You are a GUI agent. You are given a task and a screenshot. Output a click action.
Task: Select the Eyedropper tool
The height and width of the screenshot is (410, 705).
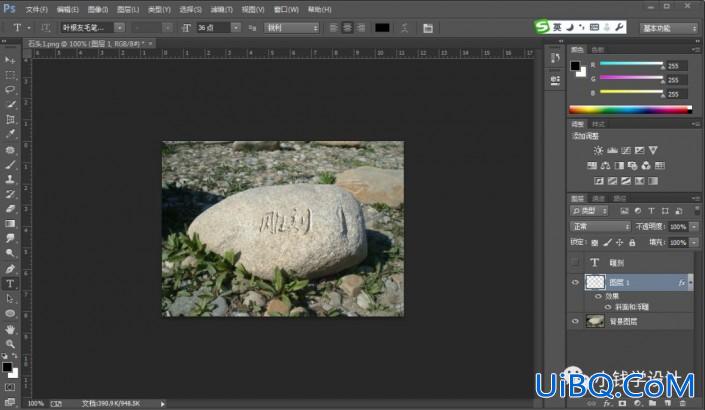point(10,134)
